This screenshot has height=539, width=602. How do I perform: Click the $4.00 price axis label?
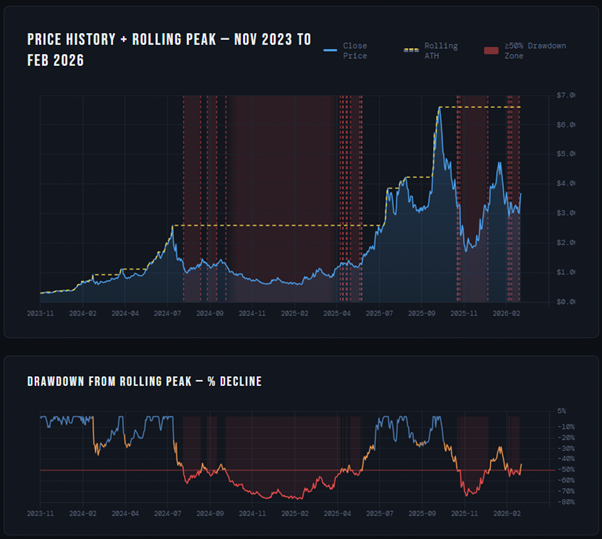[x=566, y=183]
